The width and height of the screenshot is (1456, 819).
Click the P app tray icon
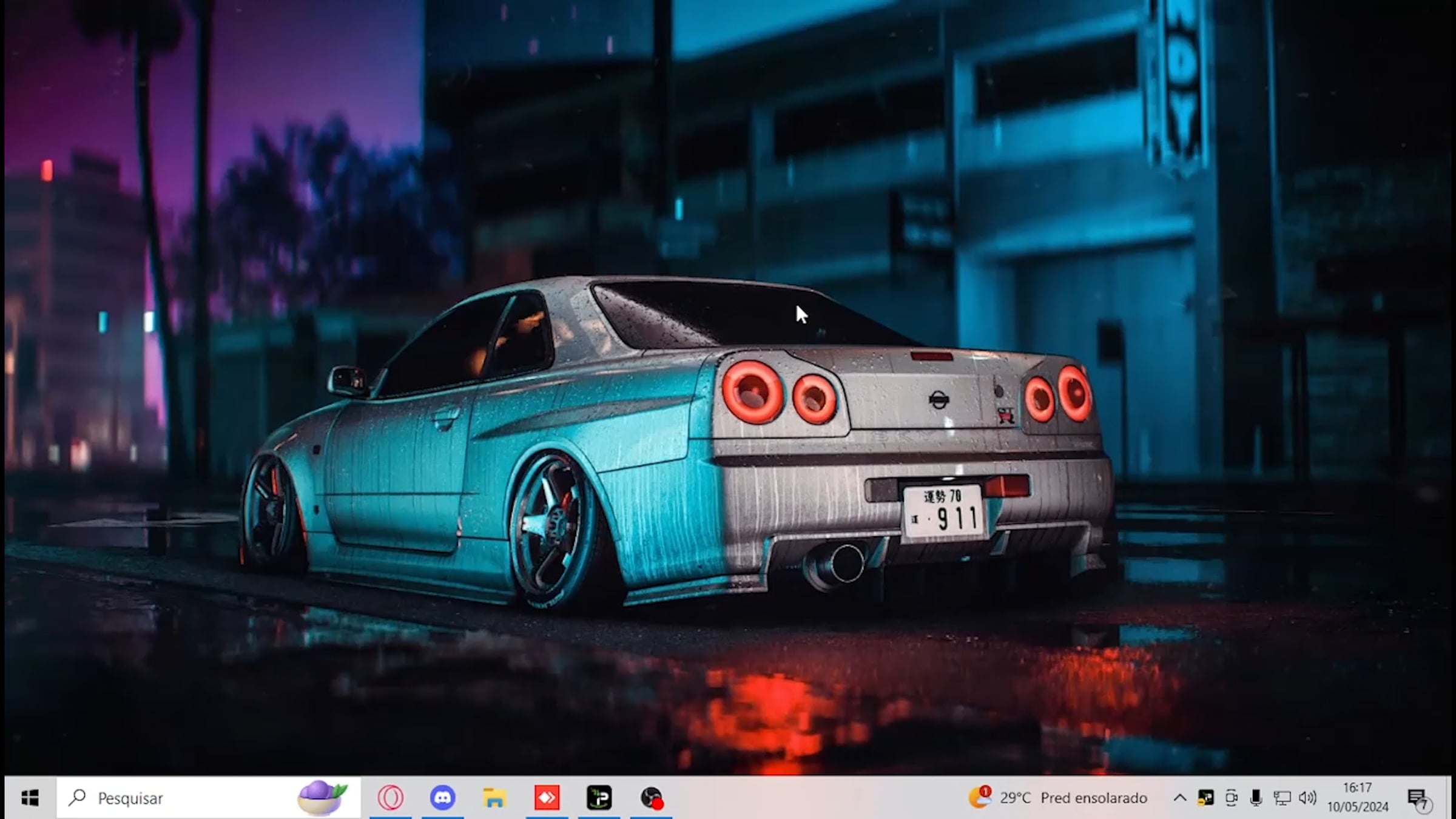point(1205,798)
